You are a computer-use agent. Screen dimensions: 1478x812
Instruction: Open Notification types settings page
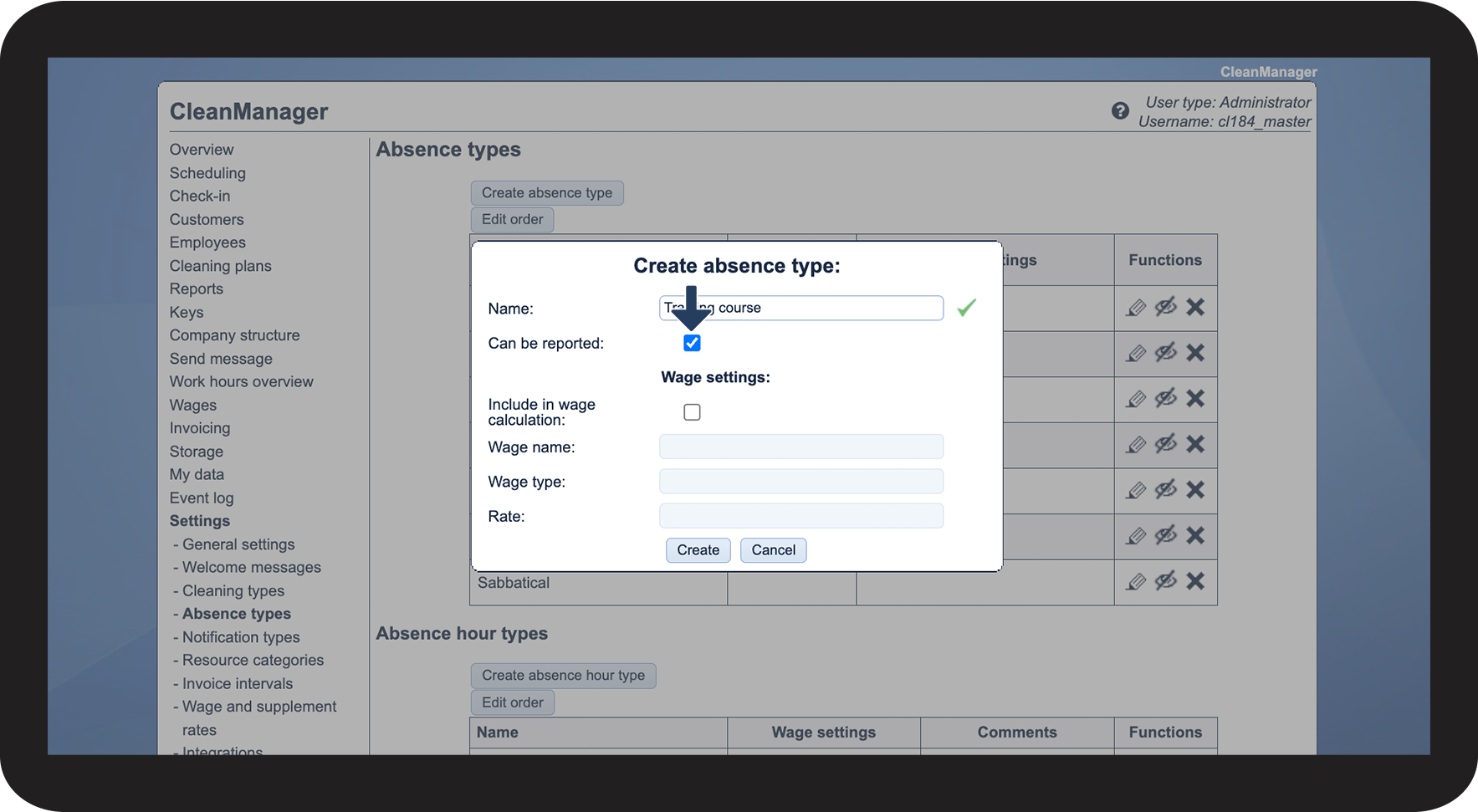tap(241, 637)
